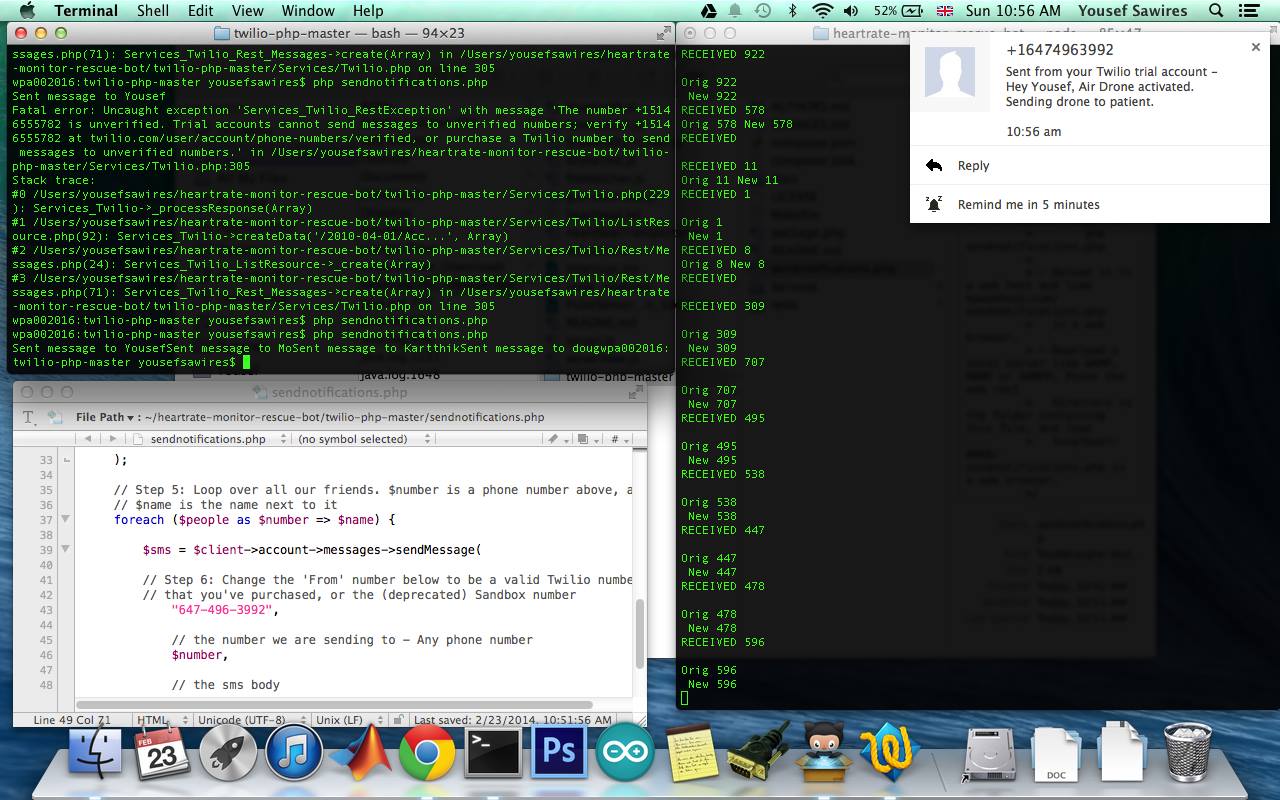Open the serial port cable app in Dock
This screenshot has height=800, width=1280.
pyautogui.click(x=758, y=751)
